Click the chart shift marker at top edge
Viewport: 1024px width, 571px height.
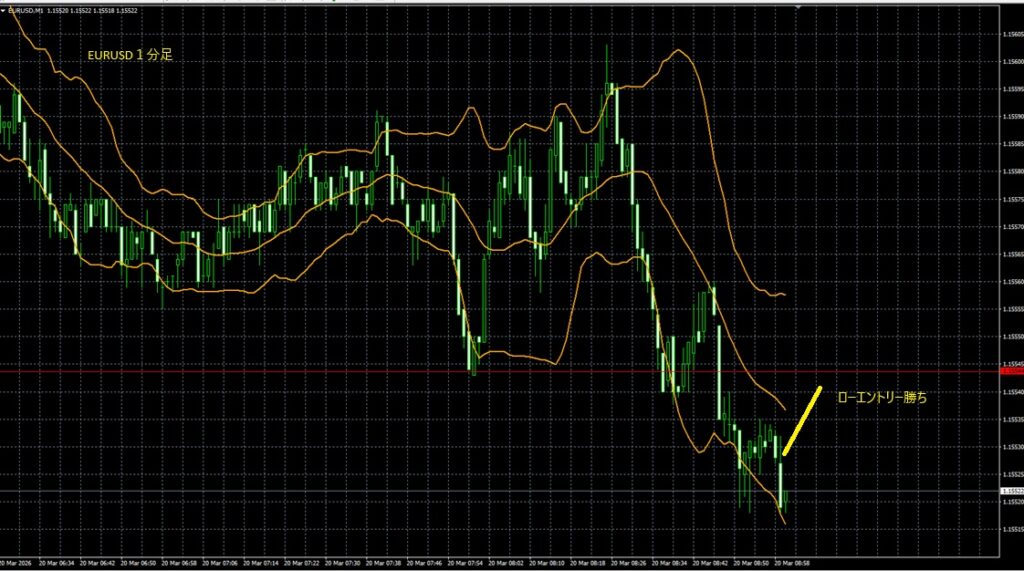797,7
